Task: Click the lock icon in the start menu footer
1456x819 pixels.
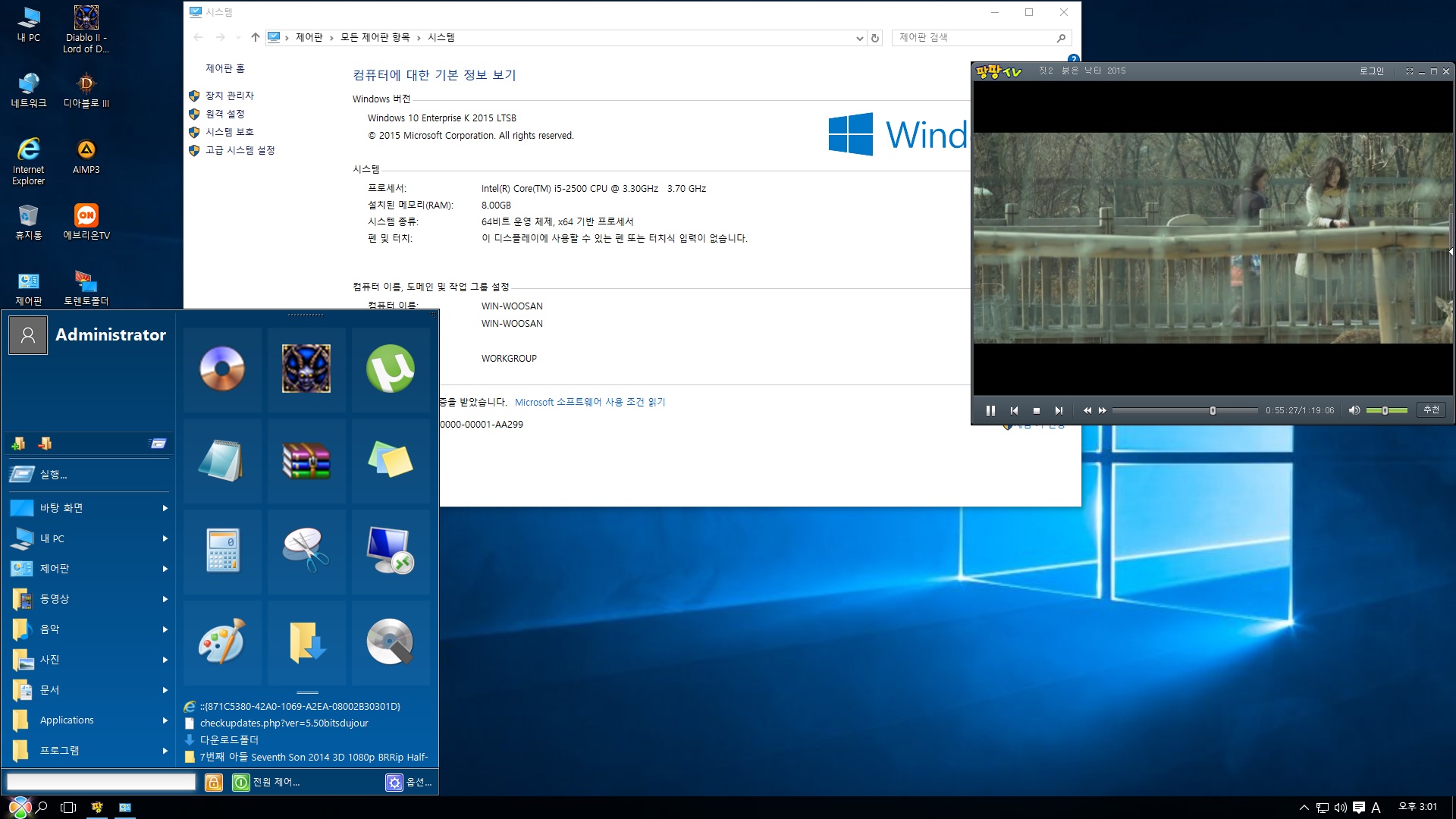Action: [214, 782]
